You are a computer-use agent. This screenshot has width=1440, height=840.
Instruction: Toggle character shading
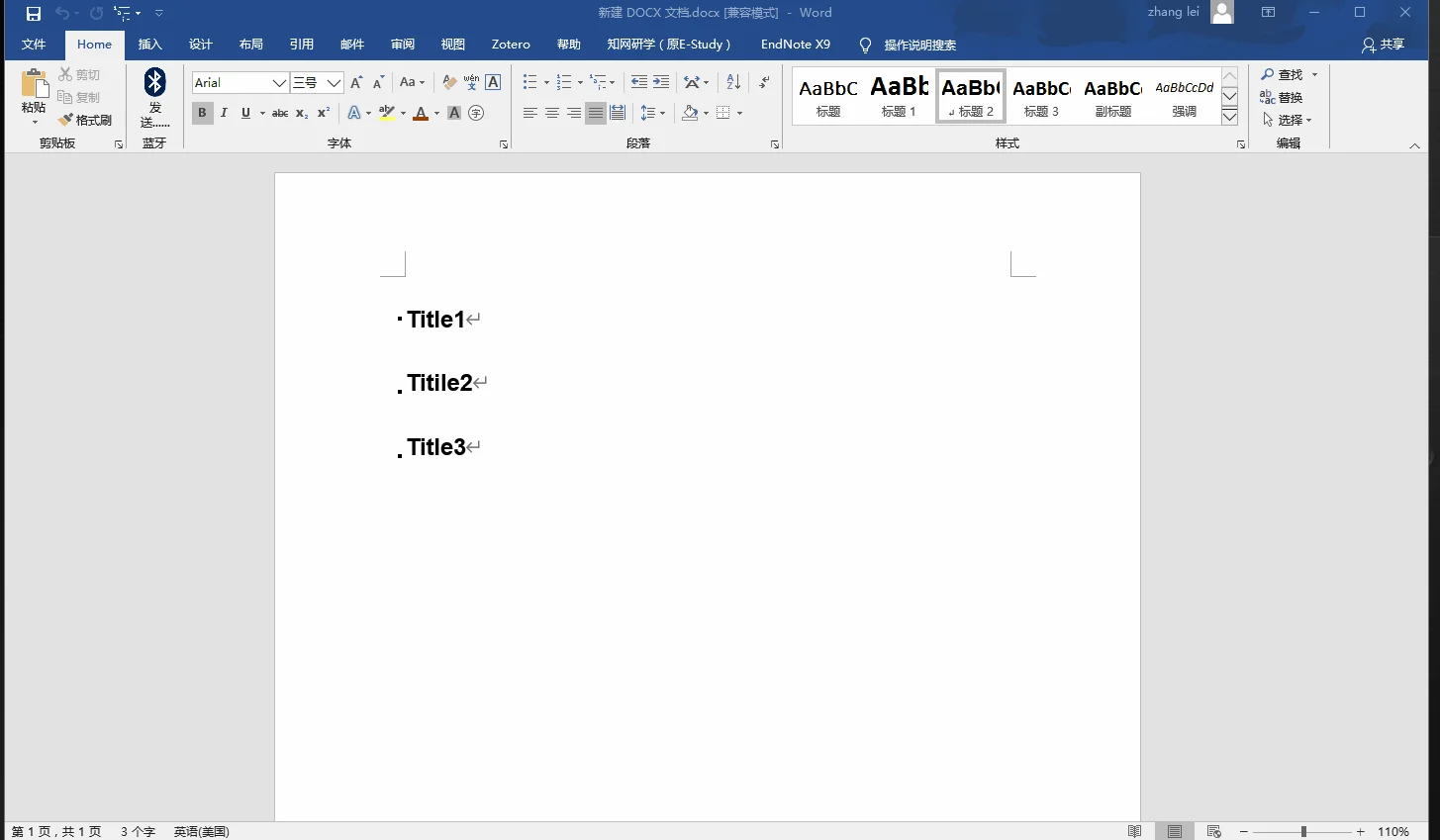454,113
